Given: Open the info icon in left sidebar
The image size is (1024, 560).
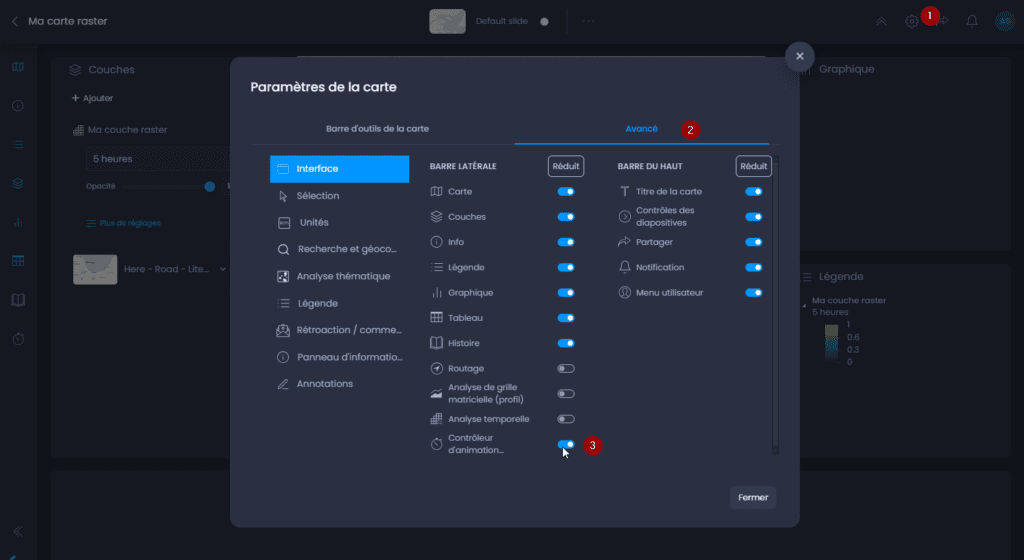Looking at the screenshot, I should point(18,106).
